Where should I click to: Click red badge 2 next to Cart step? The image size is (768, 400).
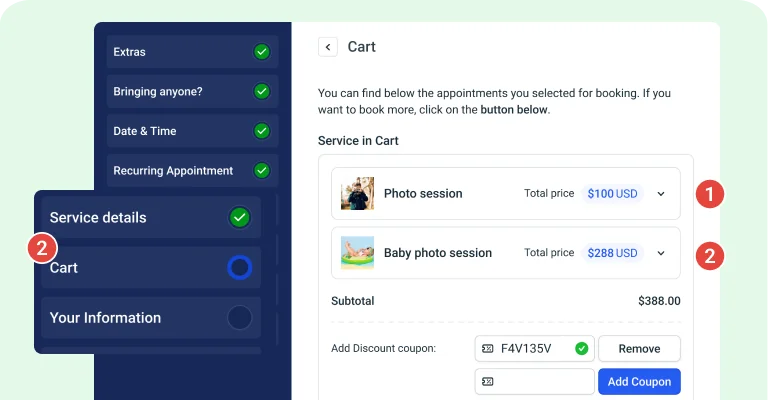pyautogui.click(x=42, y=248)
